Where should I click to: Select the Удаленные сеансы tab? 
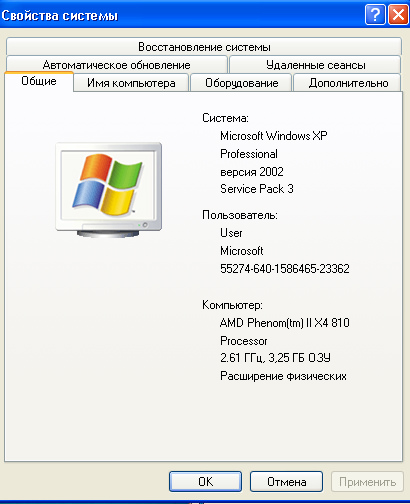pyautogui.click(x=315, y=64)
